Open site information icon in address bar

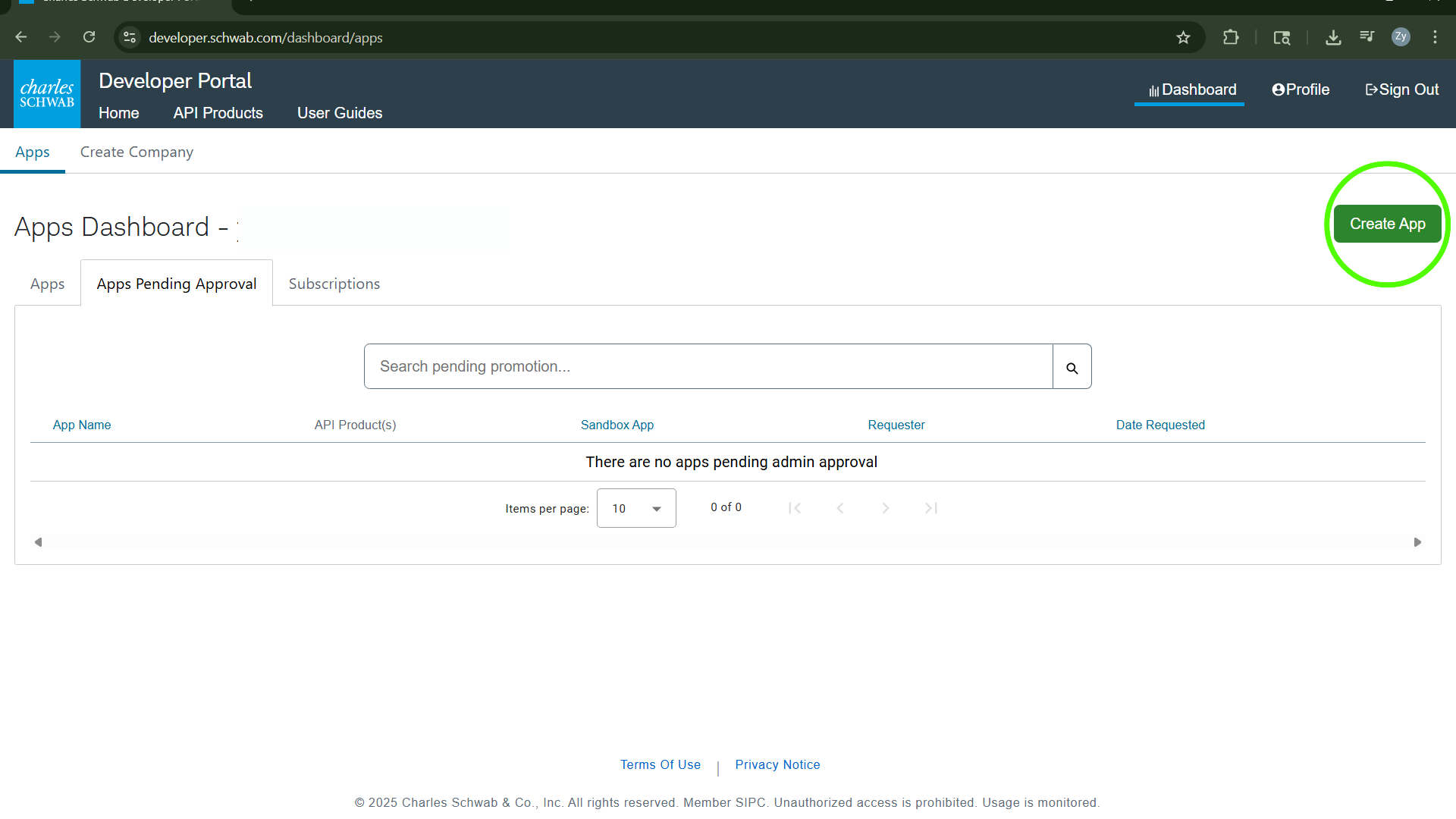(130, 37)
